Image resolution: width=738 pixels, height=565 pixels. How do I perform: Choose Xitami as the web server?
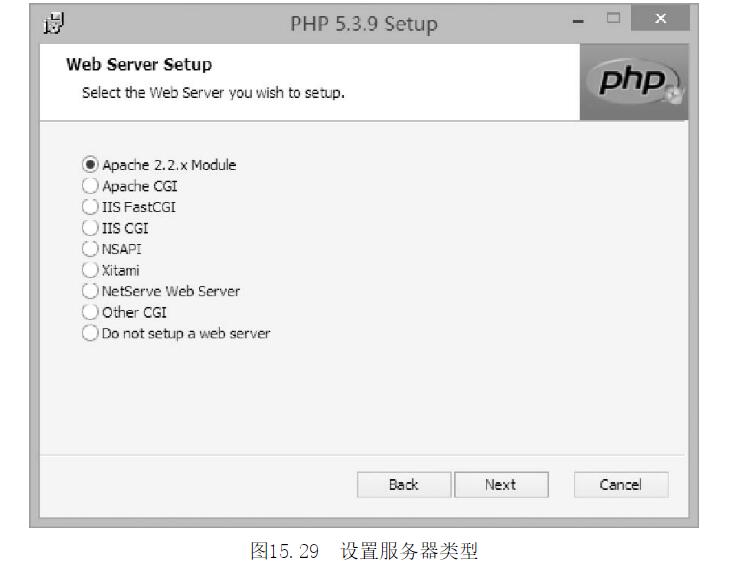pos(90,270)
